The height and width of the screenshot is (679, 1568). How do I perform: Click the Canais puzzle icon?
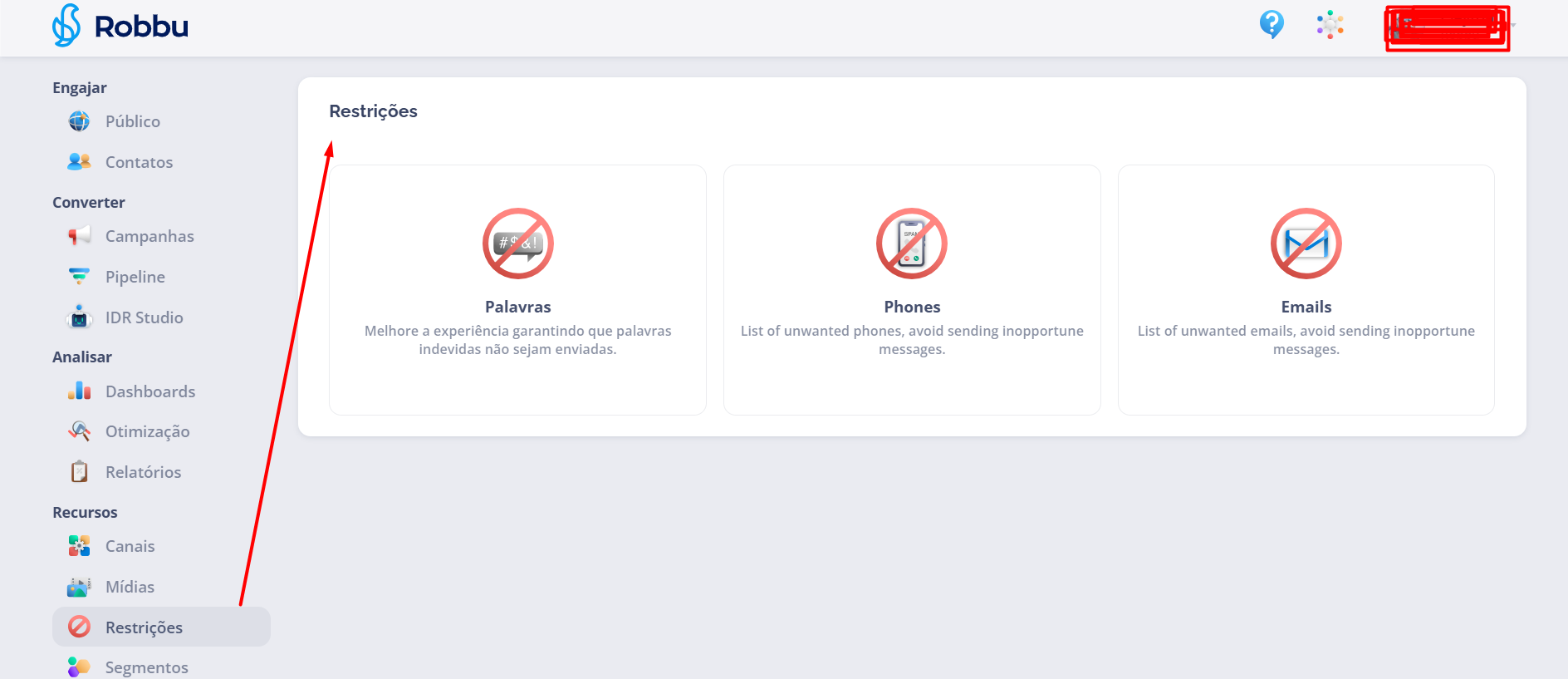tap(79, 546)
